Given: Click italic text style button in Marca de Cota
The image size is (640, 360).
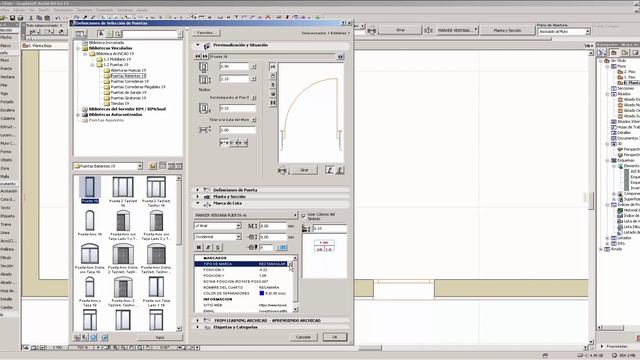Looking at the screenshot, I should [x=208, y=247].
